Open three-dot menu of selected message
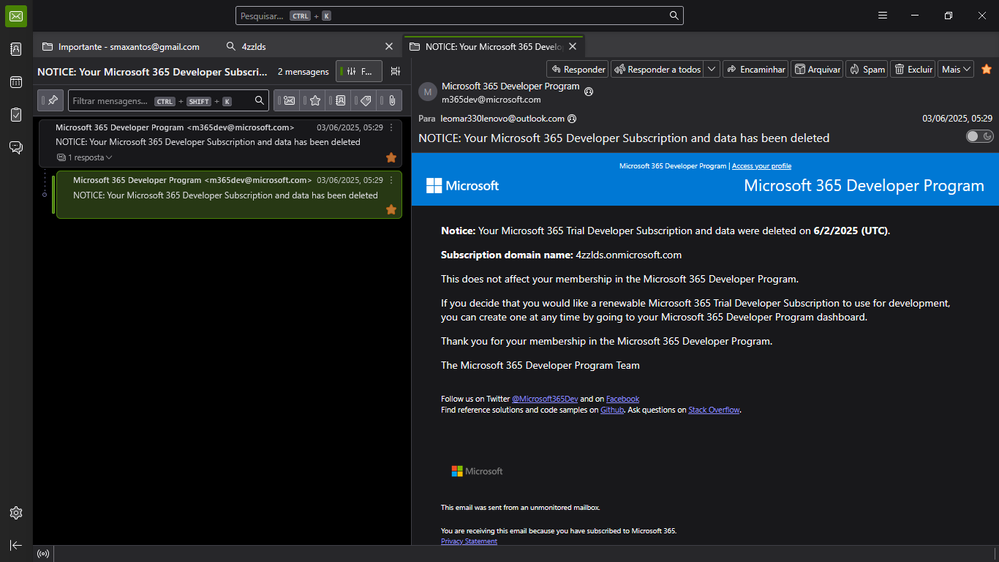999x562 pixels. coord(391,180)
